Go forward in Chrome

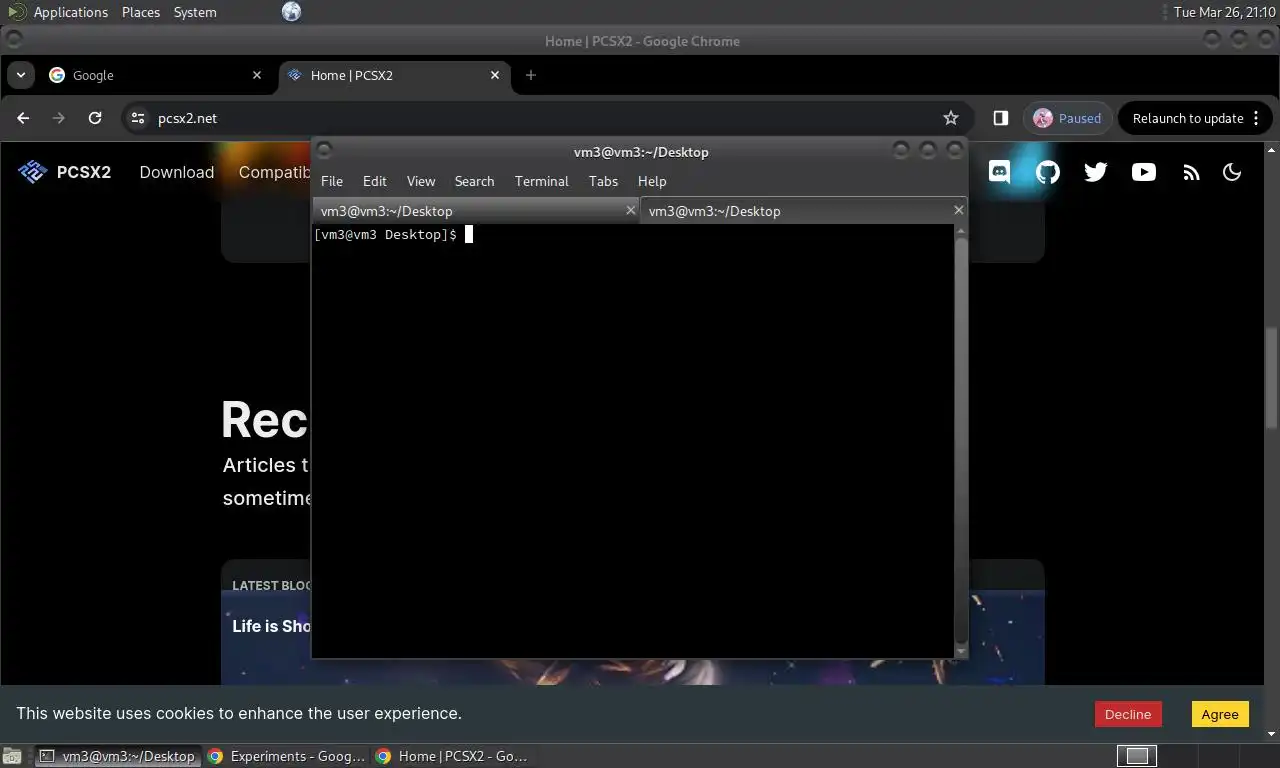[x=59, y=118]
